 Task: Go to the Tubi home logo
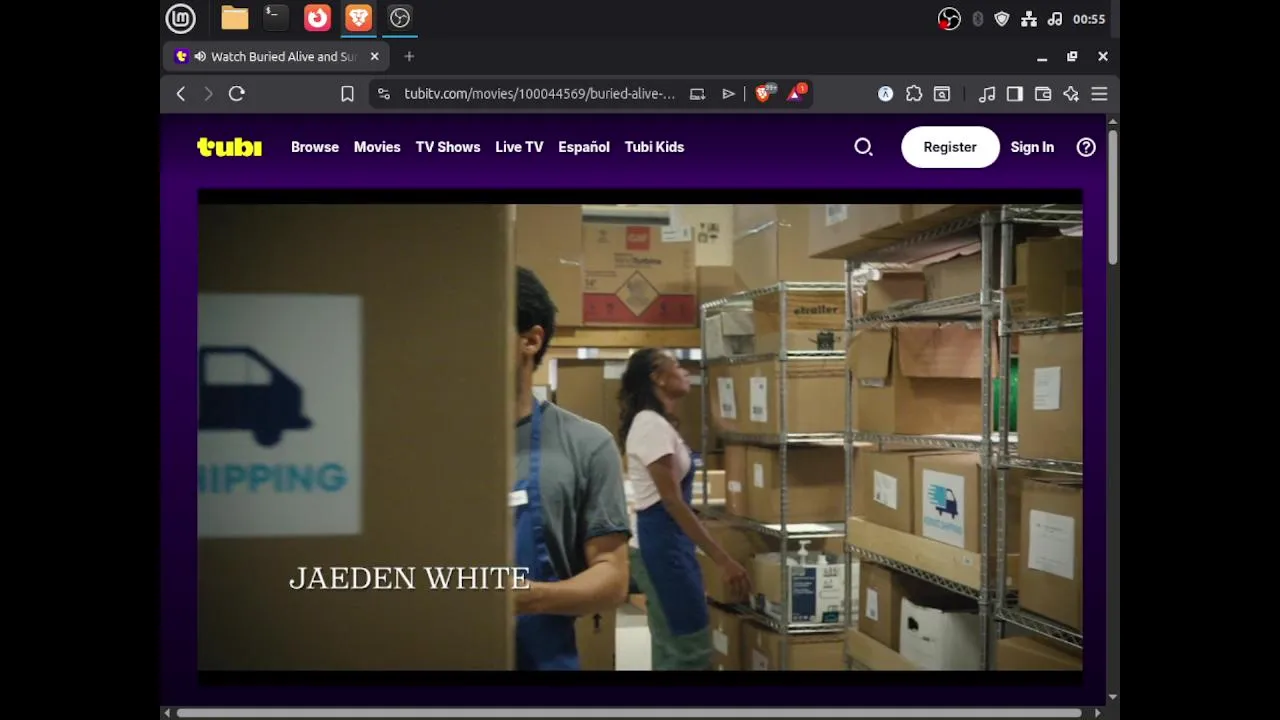coord(229,147)
